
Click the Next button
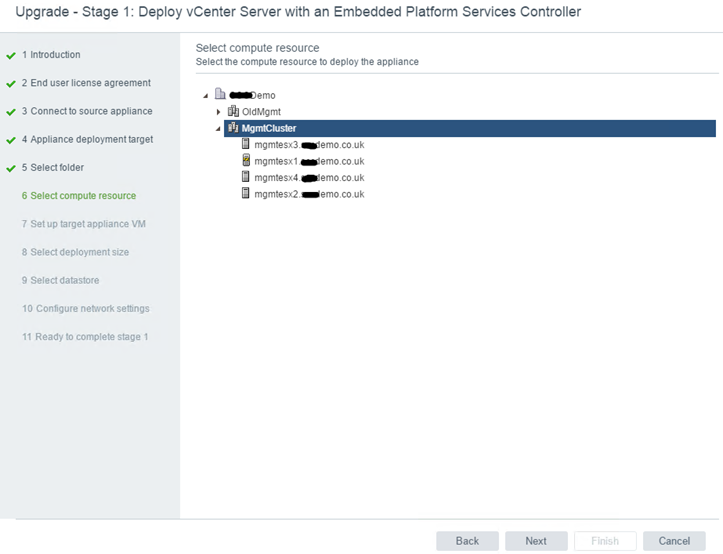pos(536,541)
